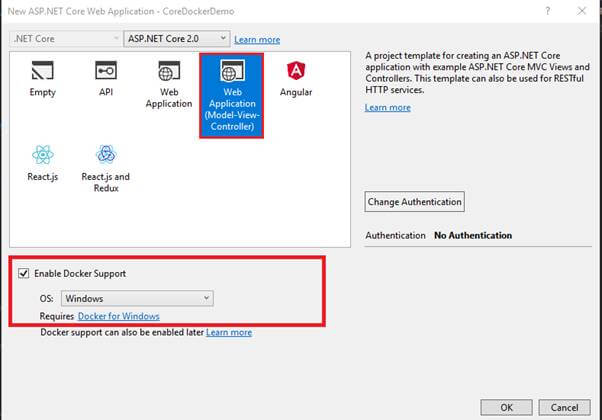
Task: Toggle the Enable Docker Support checkbox
Action: (x=23, y=273)
